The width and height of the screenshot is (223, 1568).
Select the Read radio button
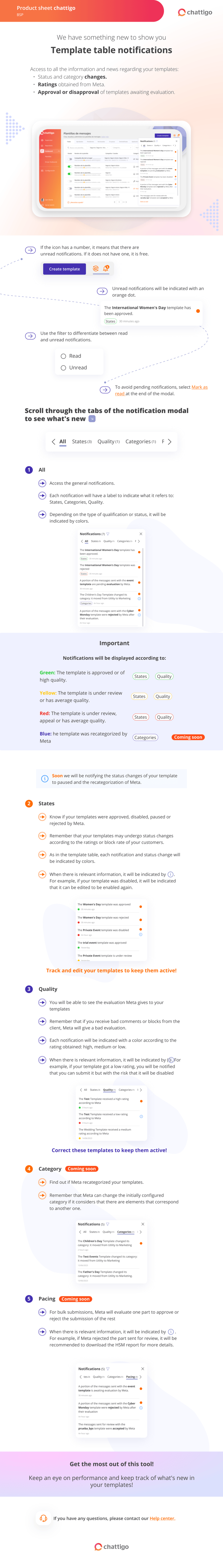click(63, 356)
